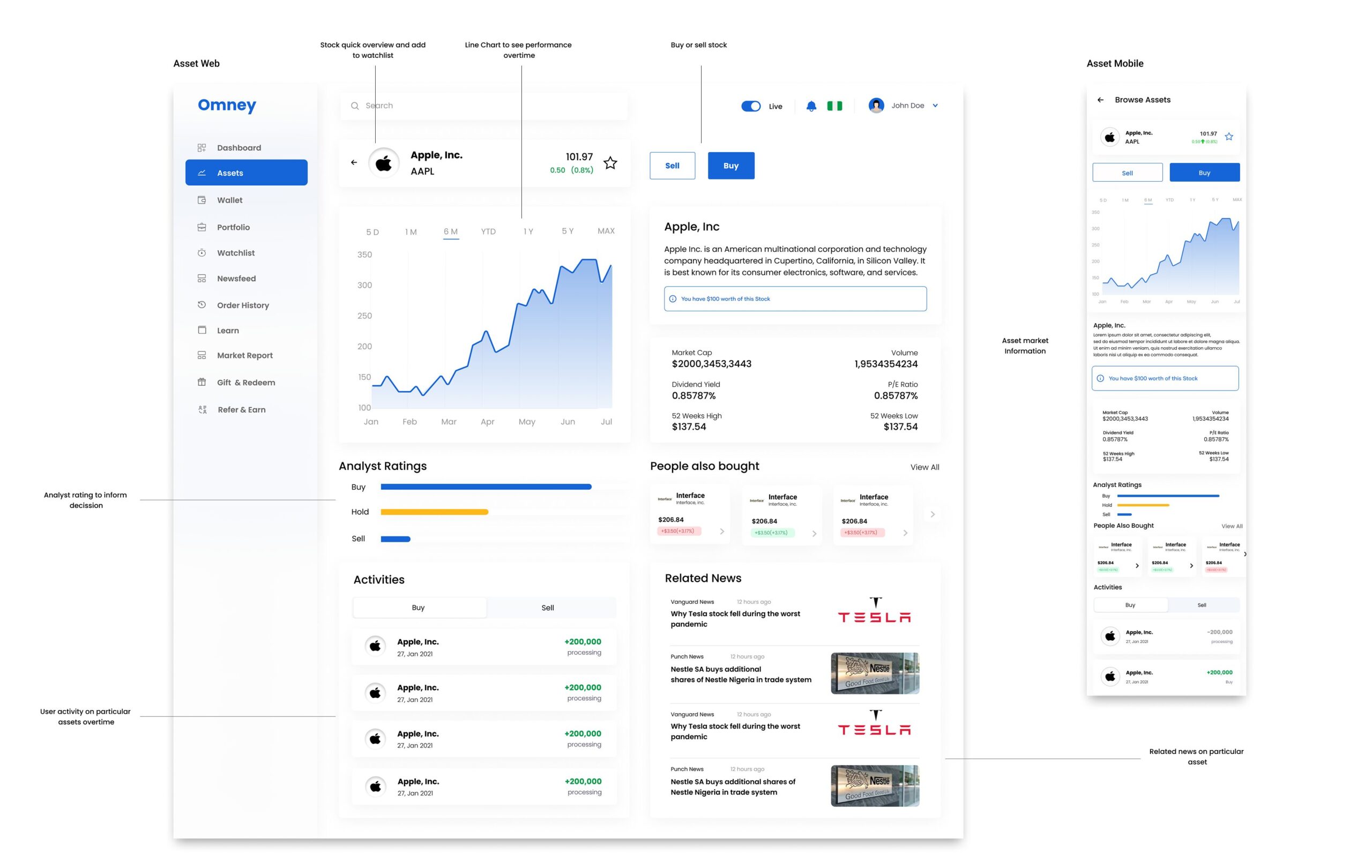1372x868 pixels.
Task: Tap the star icon on the mobile Apple card
Action: [1229, 137]
